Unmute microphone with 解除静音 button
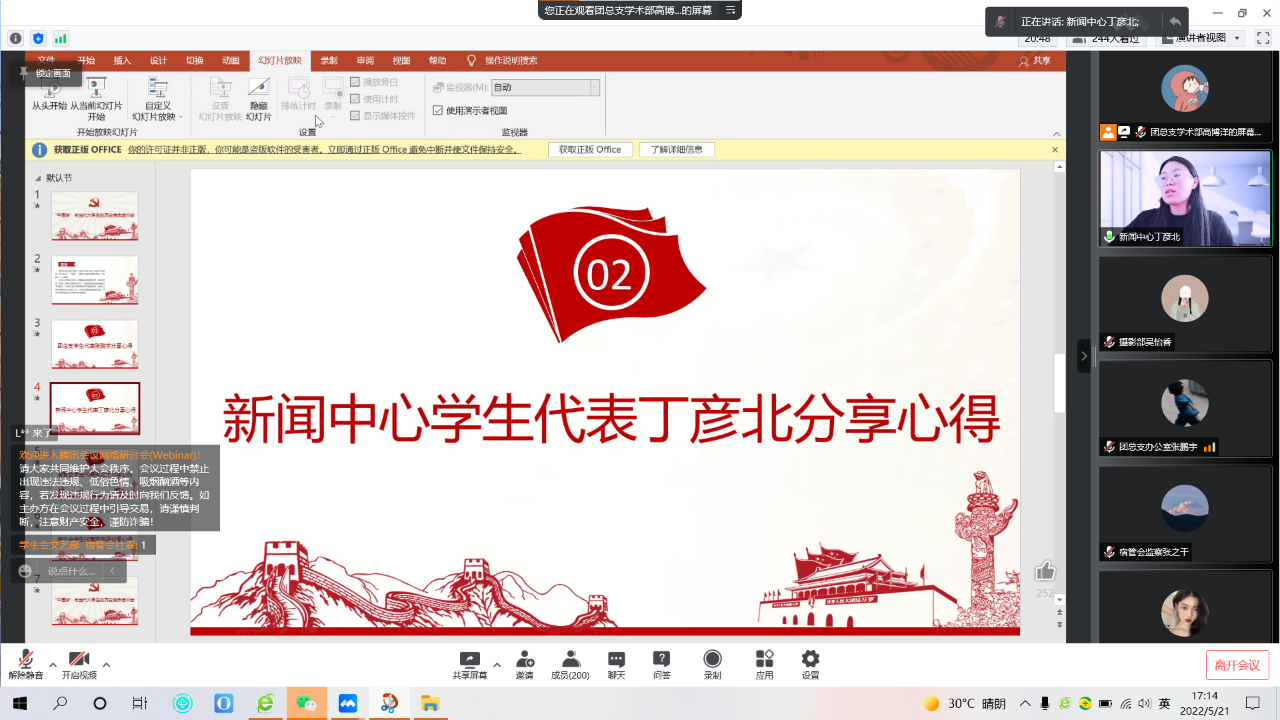Screen dimensions: 1280x720 coord(25,664)
